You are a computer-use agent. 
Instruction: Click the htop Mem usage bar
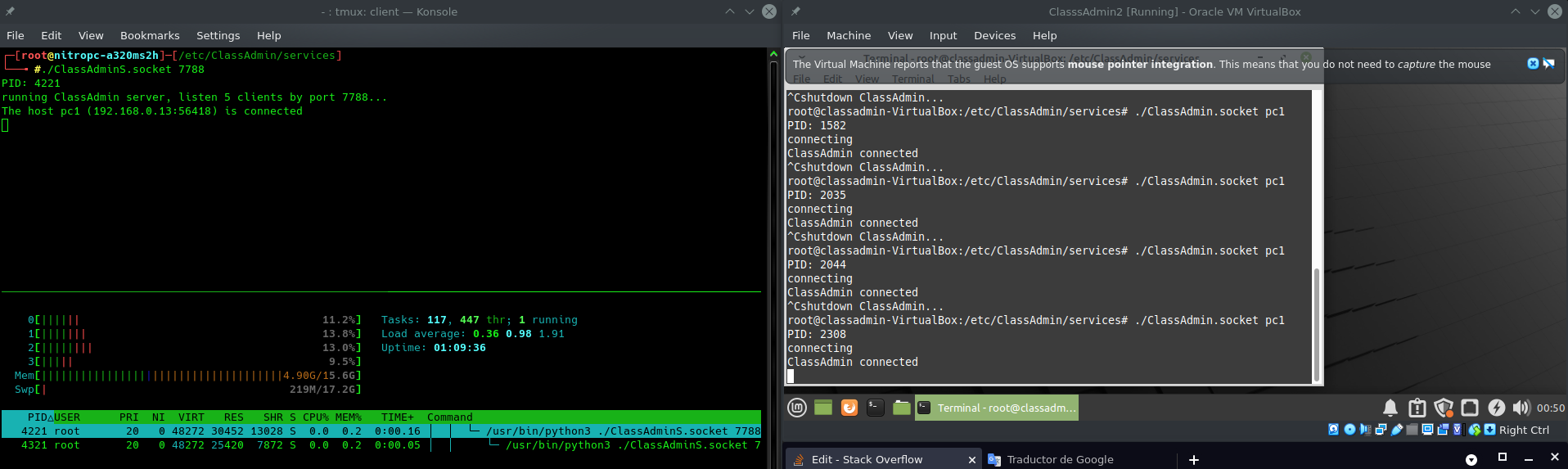(188, 376)
